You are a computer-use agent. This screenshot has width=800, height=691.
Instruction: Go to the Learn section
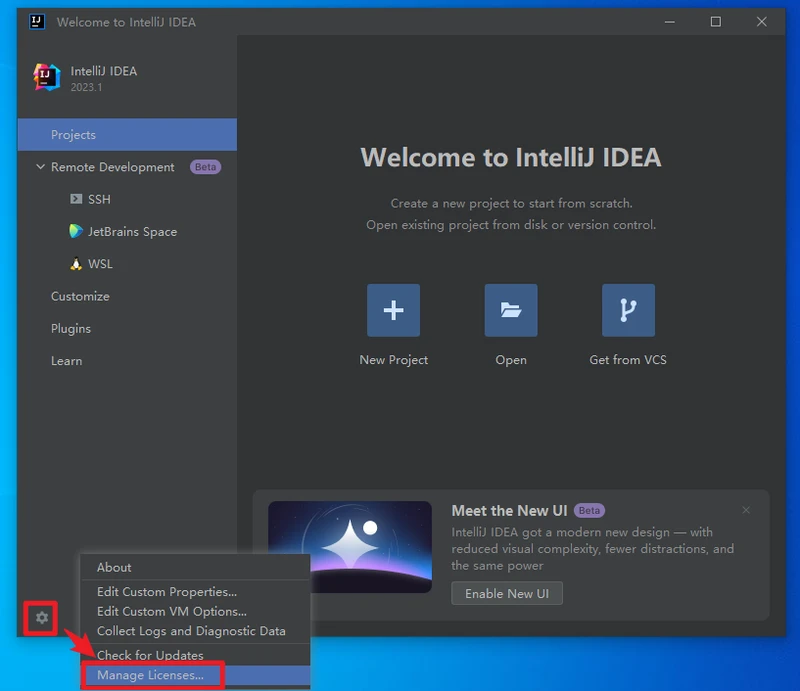pyautogui.click(x=67, y=361)
